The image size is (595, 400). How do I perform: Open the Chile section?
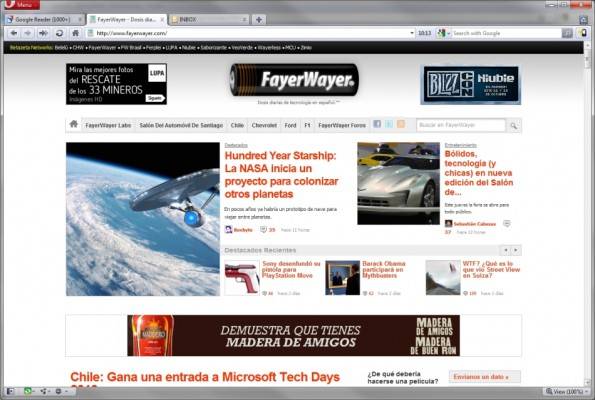pos(237,125)
